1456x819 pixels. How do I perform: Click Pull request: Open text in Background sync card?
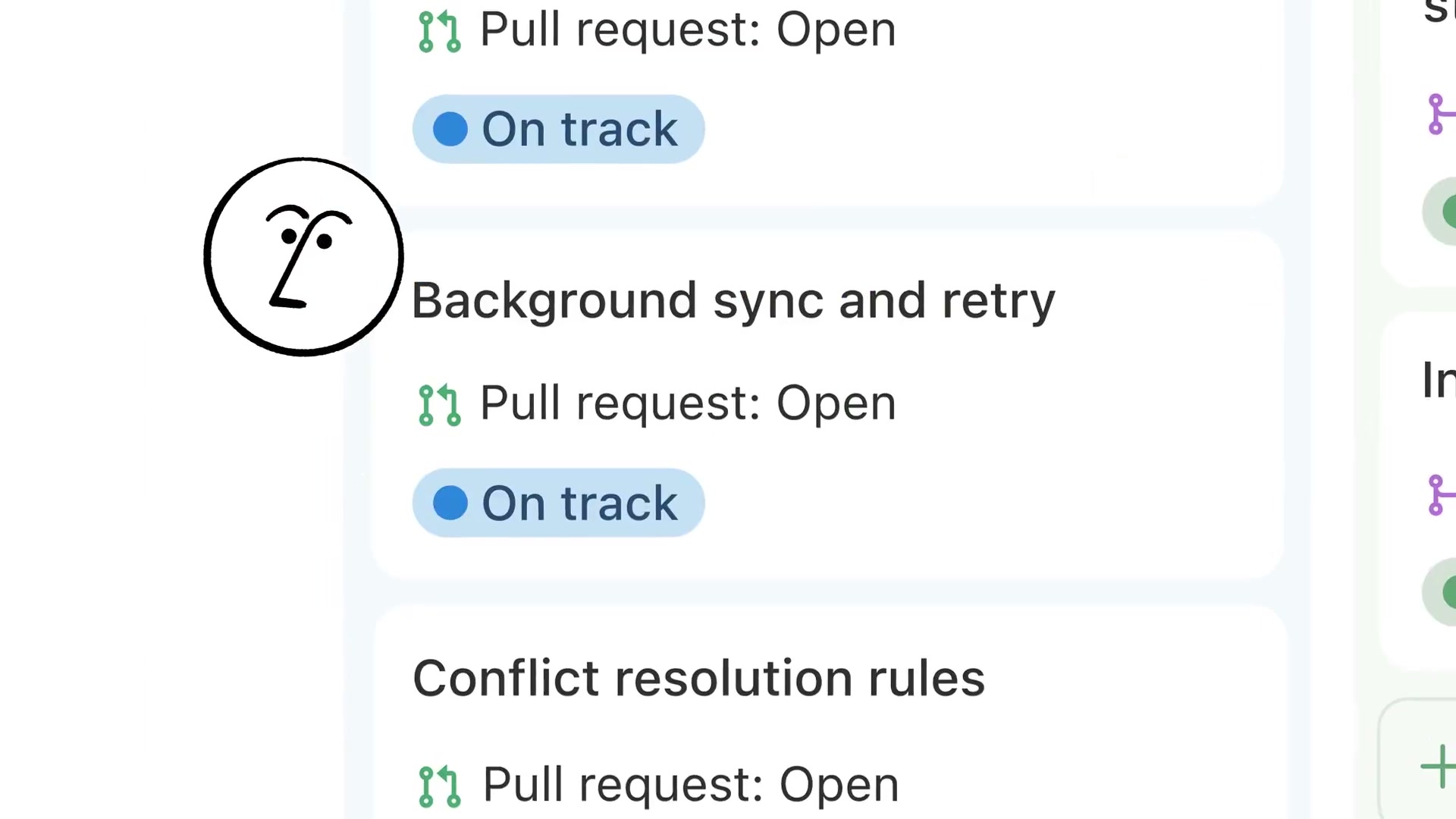(x=687, y=403)
